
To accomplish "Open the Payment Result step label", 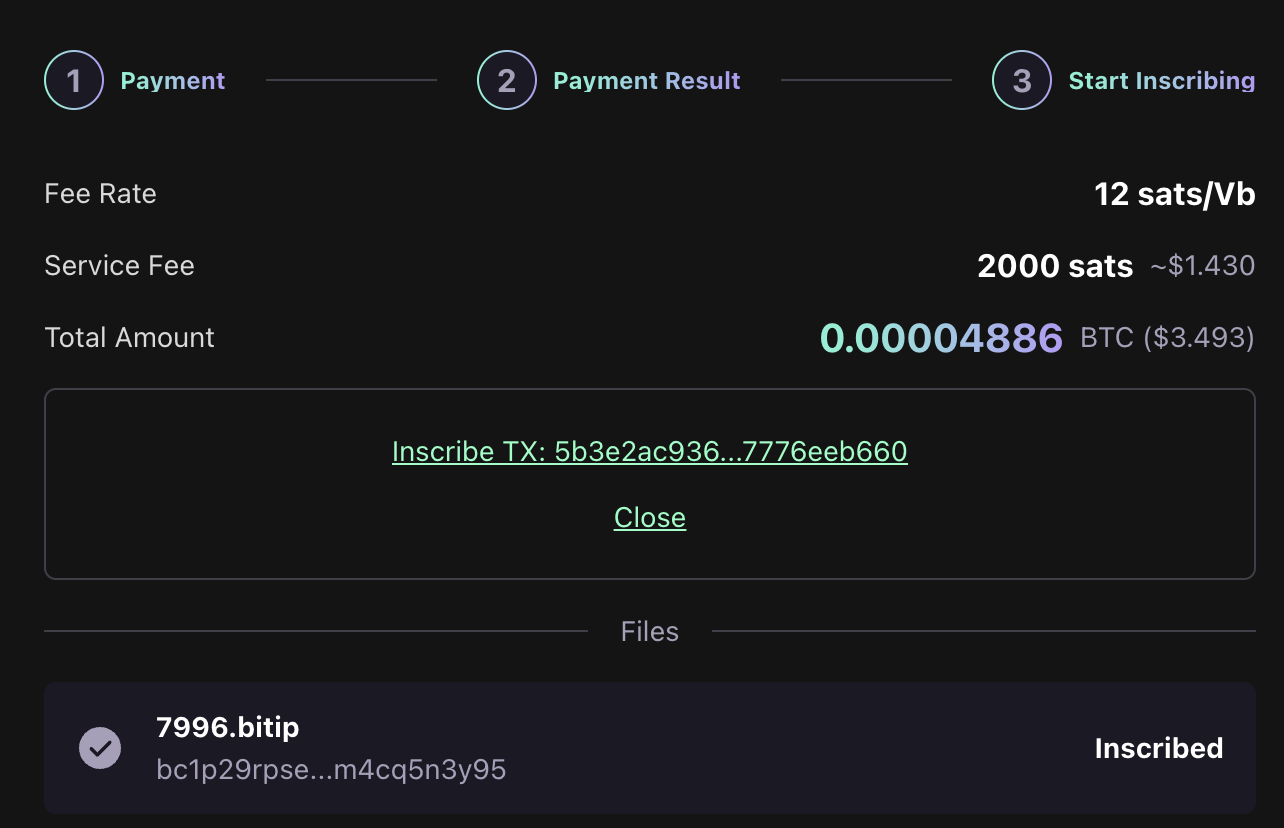I will click(x=647, y=81).
